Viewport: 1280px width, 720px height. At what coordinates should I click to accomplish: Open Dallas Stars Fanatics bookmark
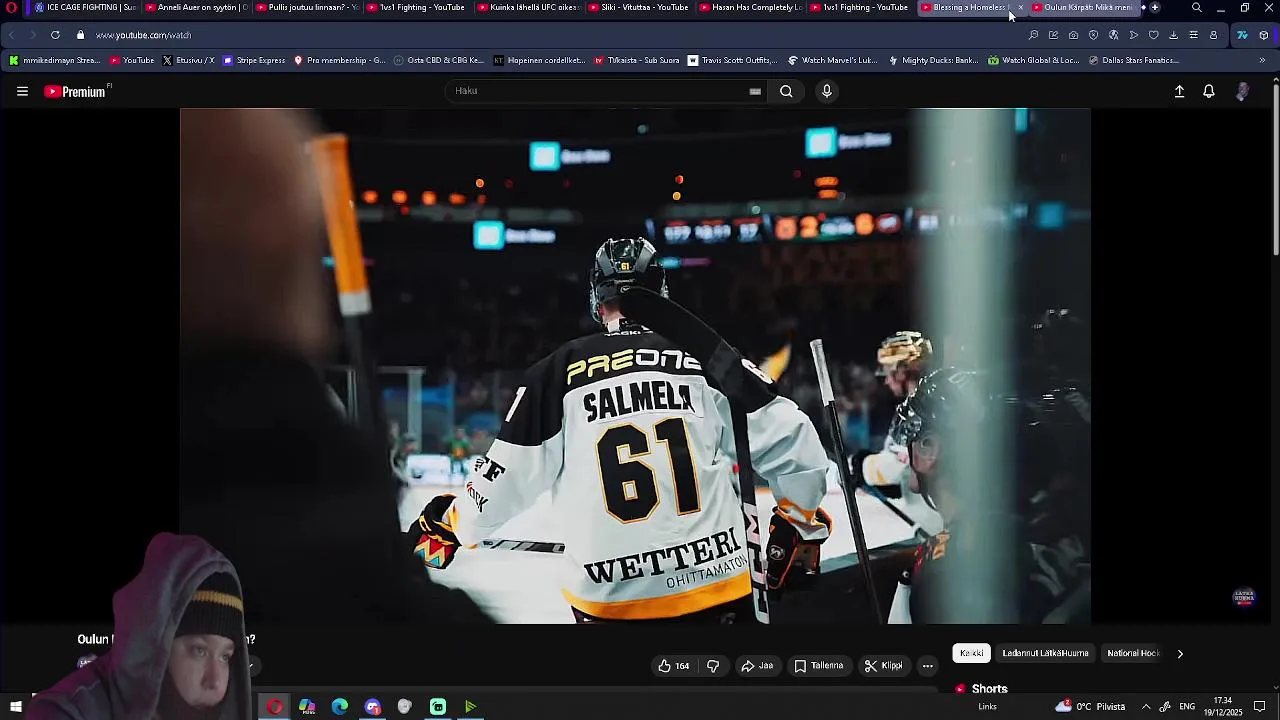click(x=1133, y=60)
